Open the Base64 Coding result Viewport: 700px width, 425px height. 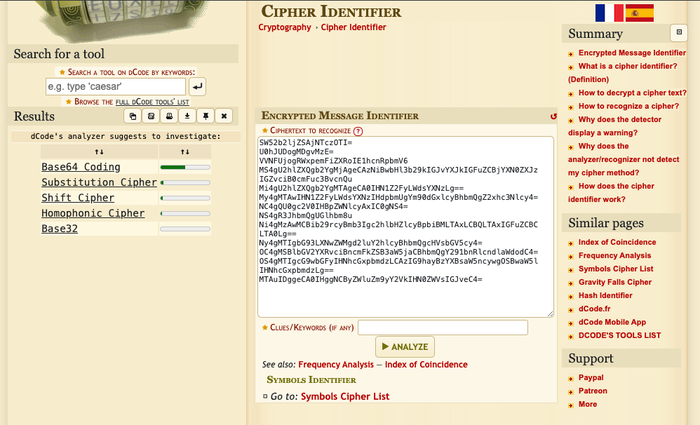point(81,167)
